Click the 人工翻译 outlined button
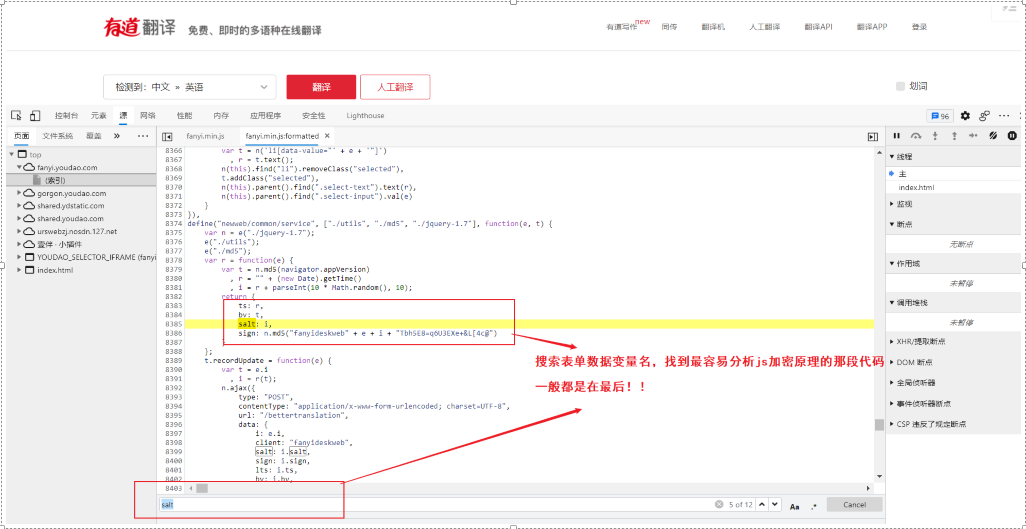This screenshot has height=529, width=1026. click(395, 86)
